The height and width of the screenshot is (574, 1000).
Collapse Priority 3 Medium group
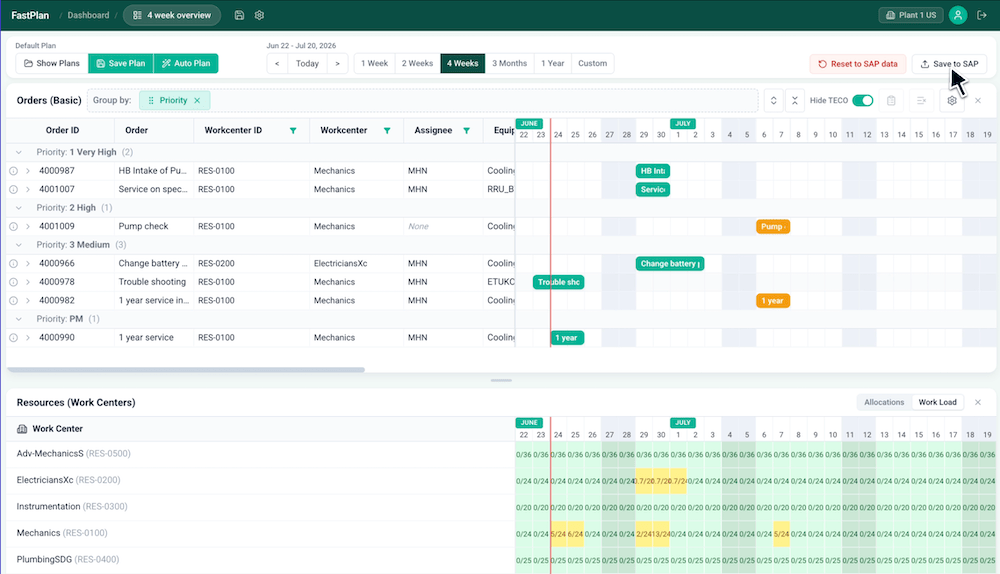(x=18, y=244)
